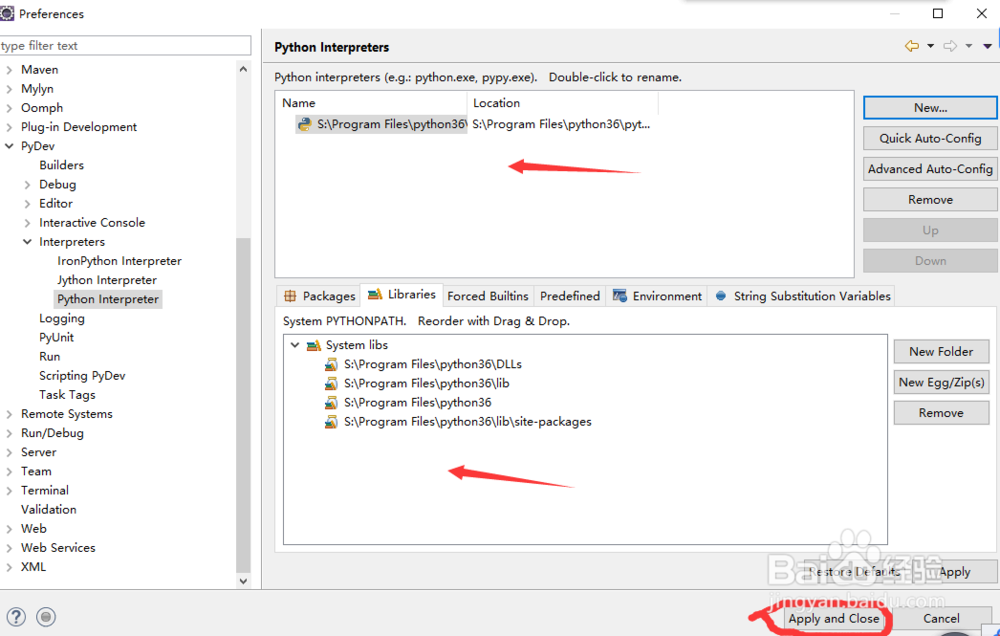Select the python36 interpreter row icon
Image resolution: width=1000 pixels, height=636 pixels.
305,124
